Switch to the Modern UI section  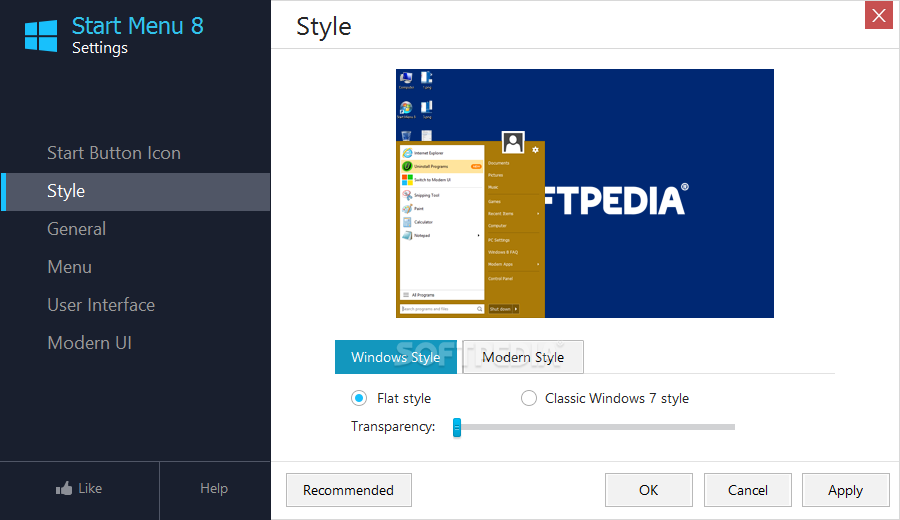90,343
